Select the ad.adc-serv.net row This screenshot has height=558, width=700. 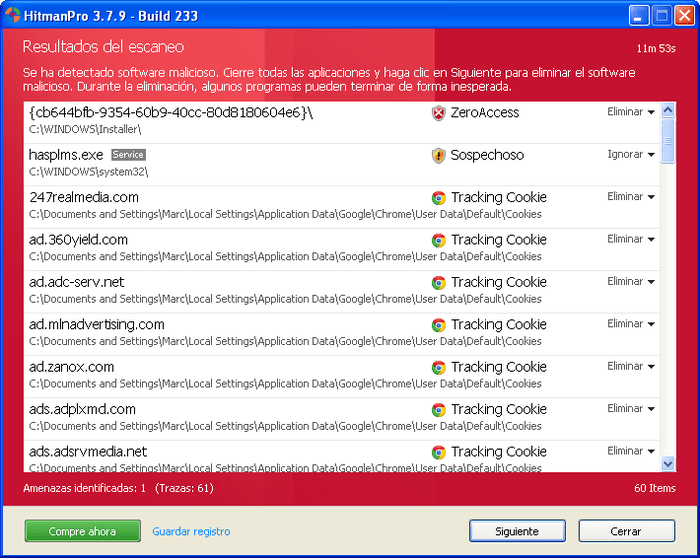[342, 291]
